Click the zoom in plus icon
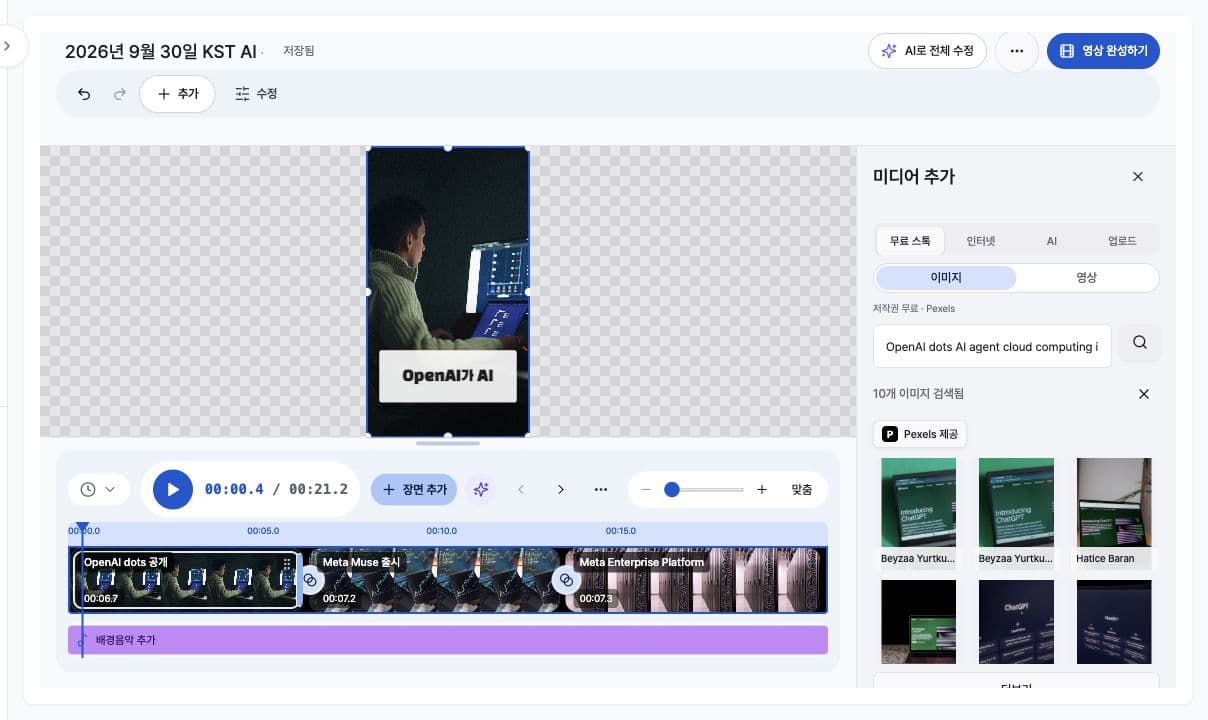Viewport: 1208px width, 720px height. tap(762, 490)
